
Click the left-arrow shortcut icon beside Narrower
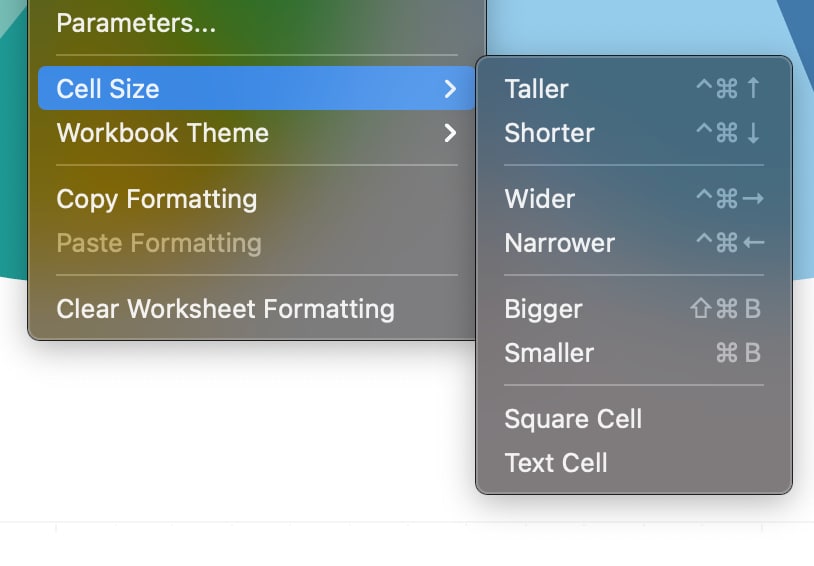[753, 242]
